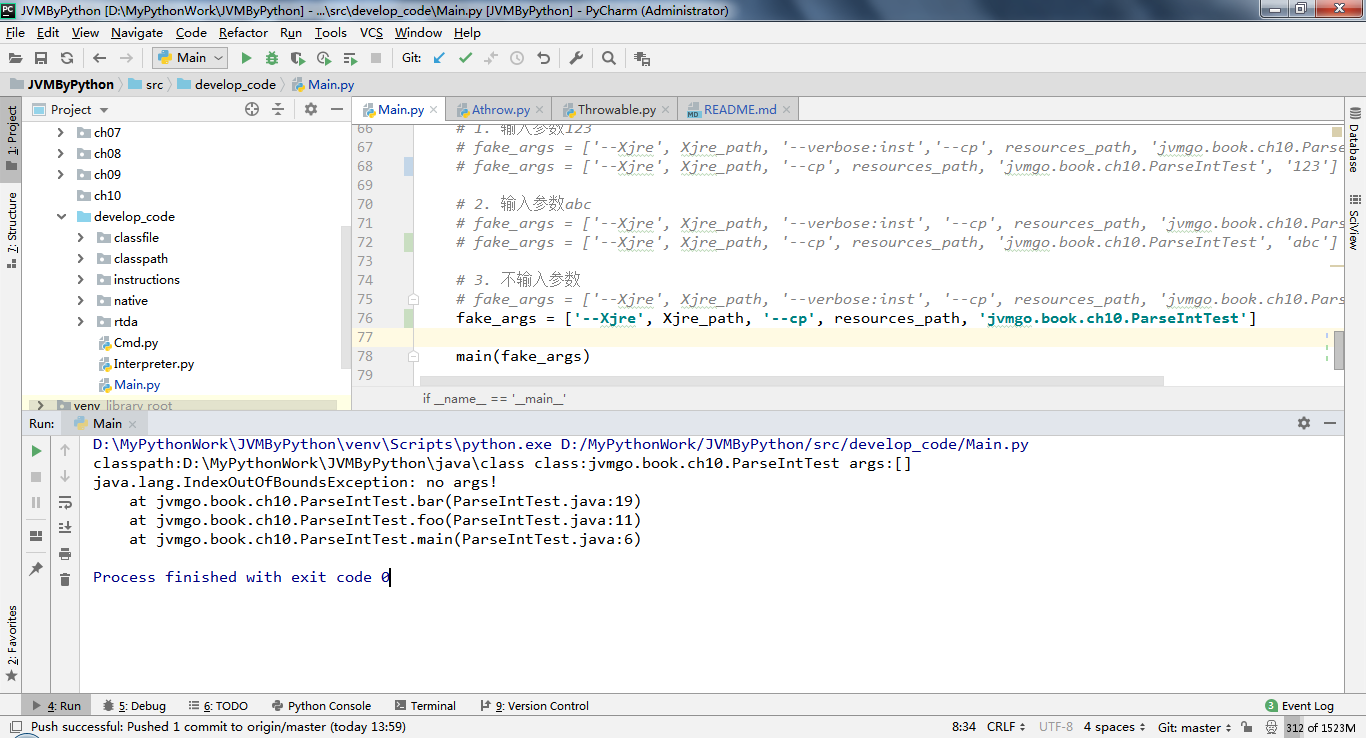Switch to the Athrow.py editor tab
1366x738 pixels.
tap(500, 109)
